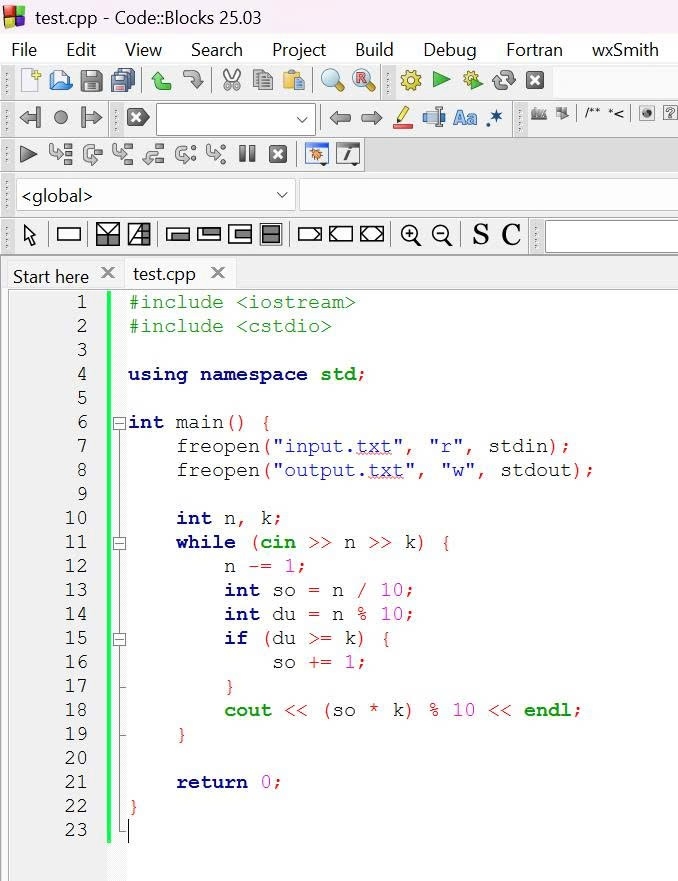Viewport: 678px width, 881px height.
Task: Open the Edit menu
Action: click(81, 49)
